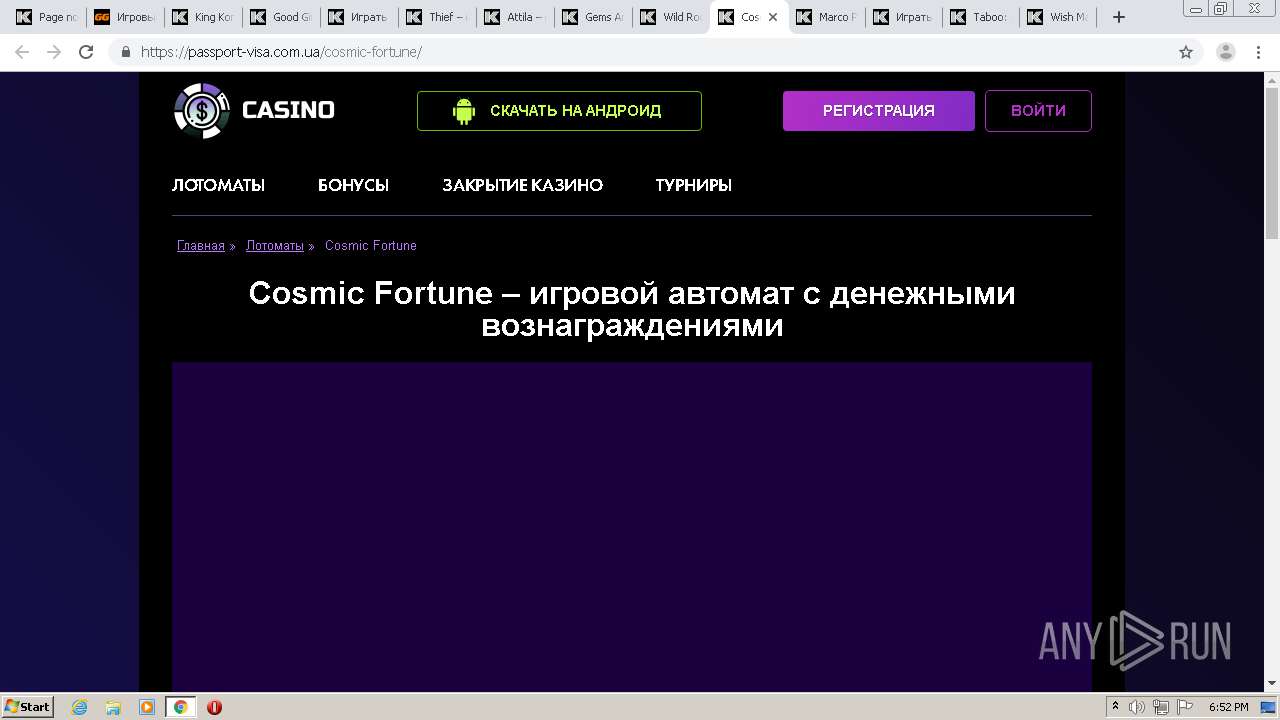This screenshot has height=720, width=1280.
Task: Open the media player taskbar icon
Action: tap(147, 707)
